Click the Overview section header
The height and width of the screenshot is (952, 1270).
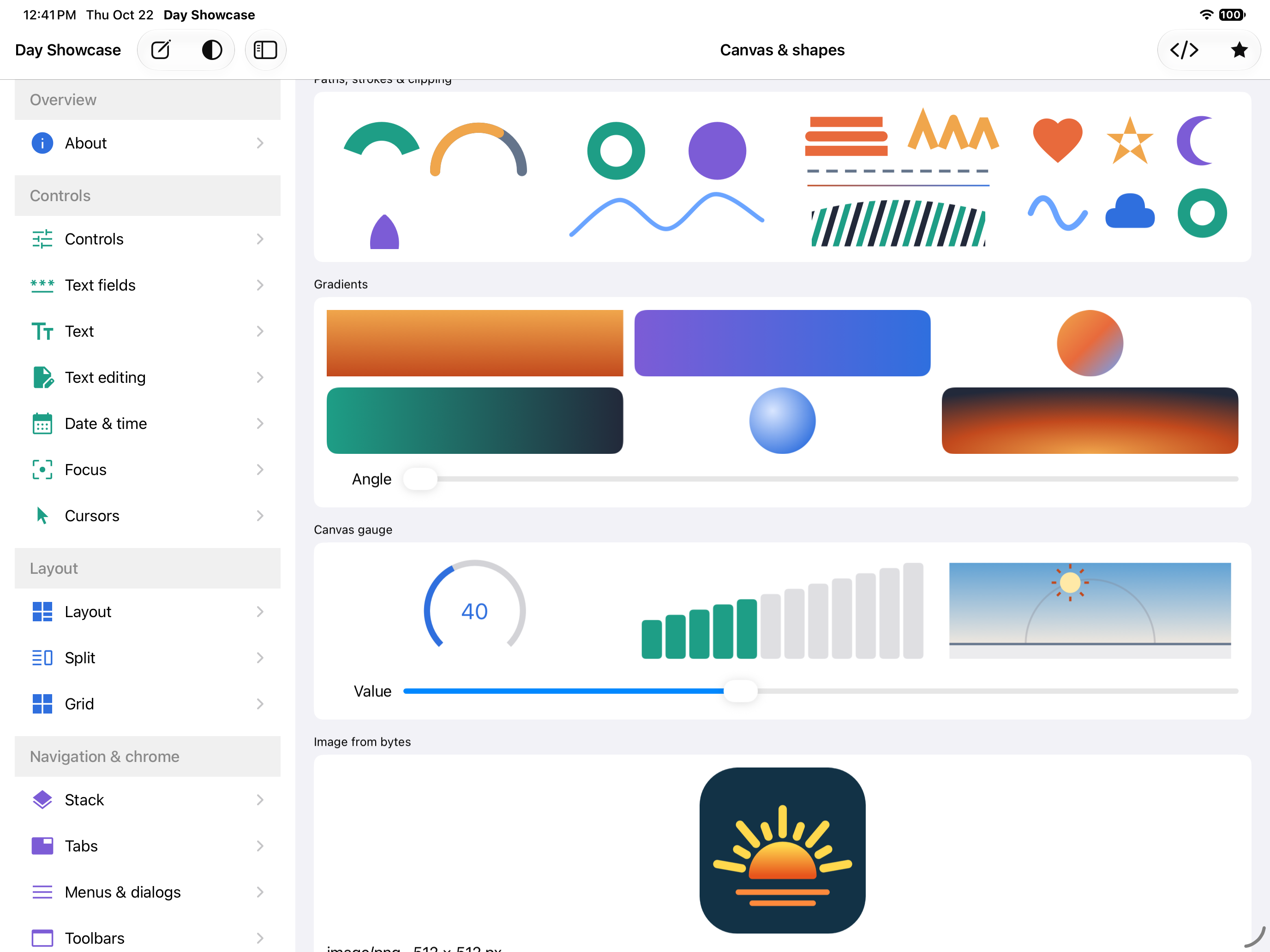[x=148, y=100]
